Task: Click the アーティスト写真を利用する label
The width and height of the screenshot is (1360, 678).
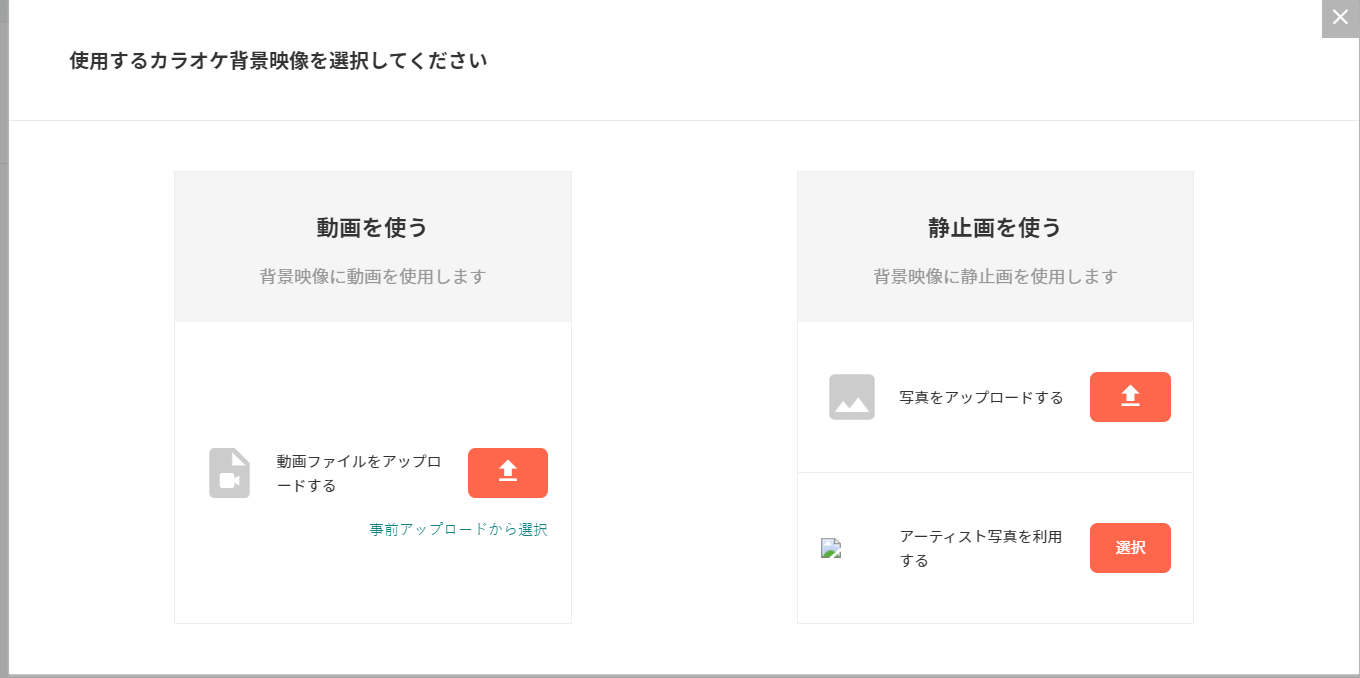Action: (981, 548)
